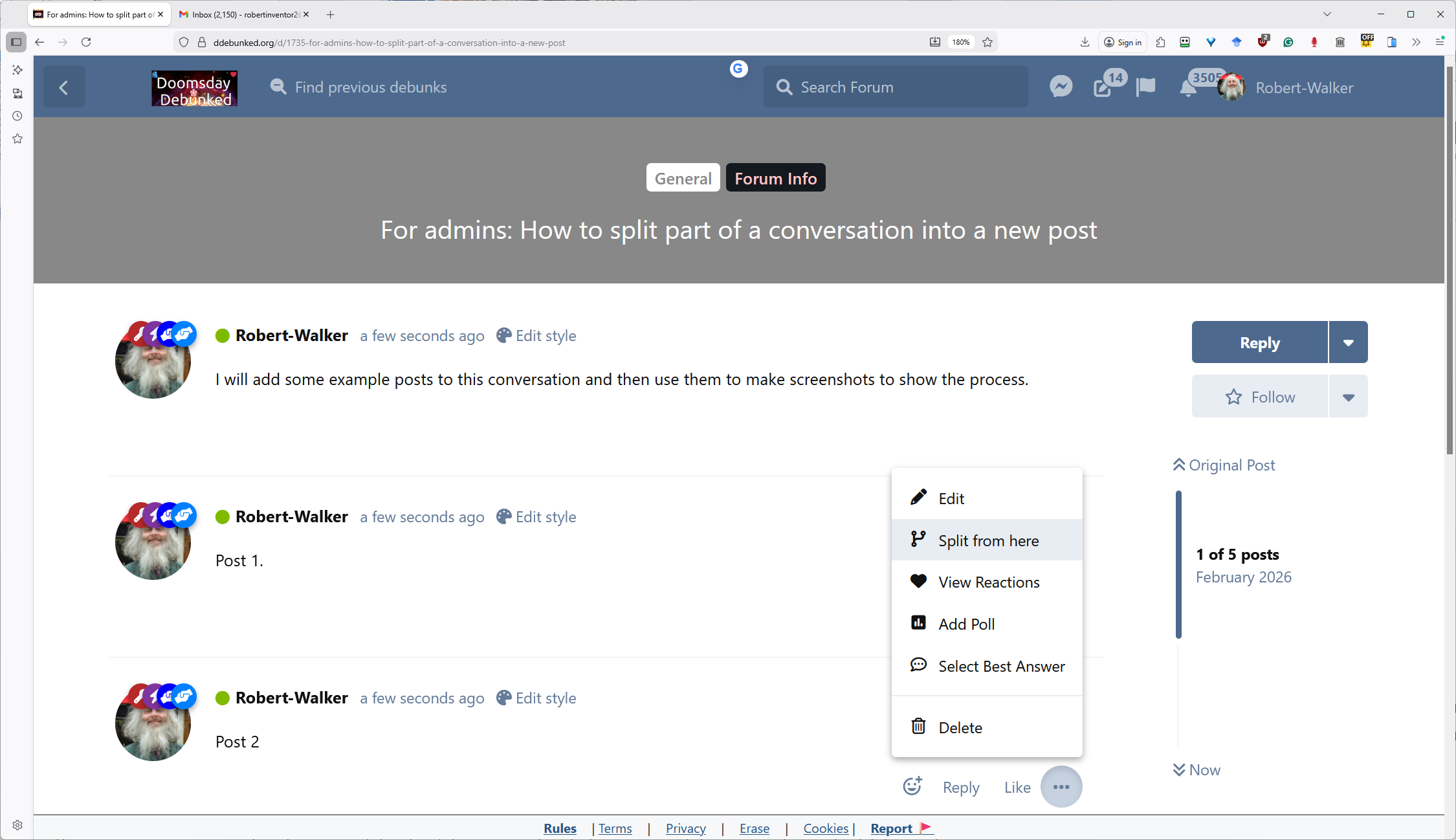The height and width of the screenshot is (840, 1456).
Task: Click the Doomsday Debunked logo
Action: [194, 88]
